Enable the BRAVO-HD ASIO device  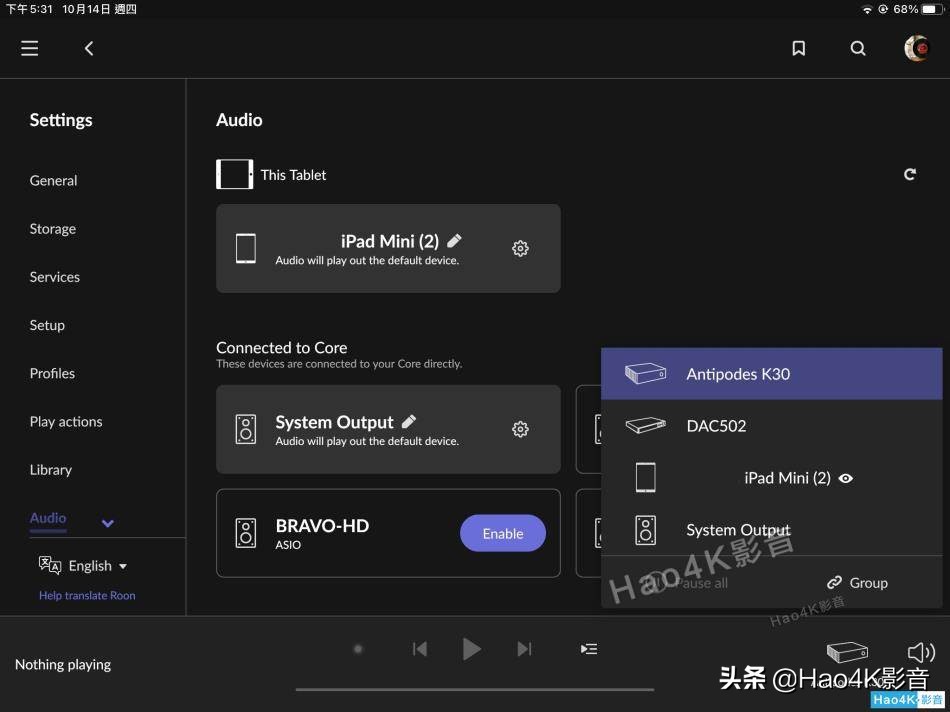point(502,533)
